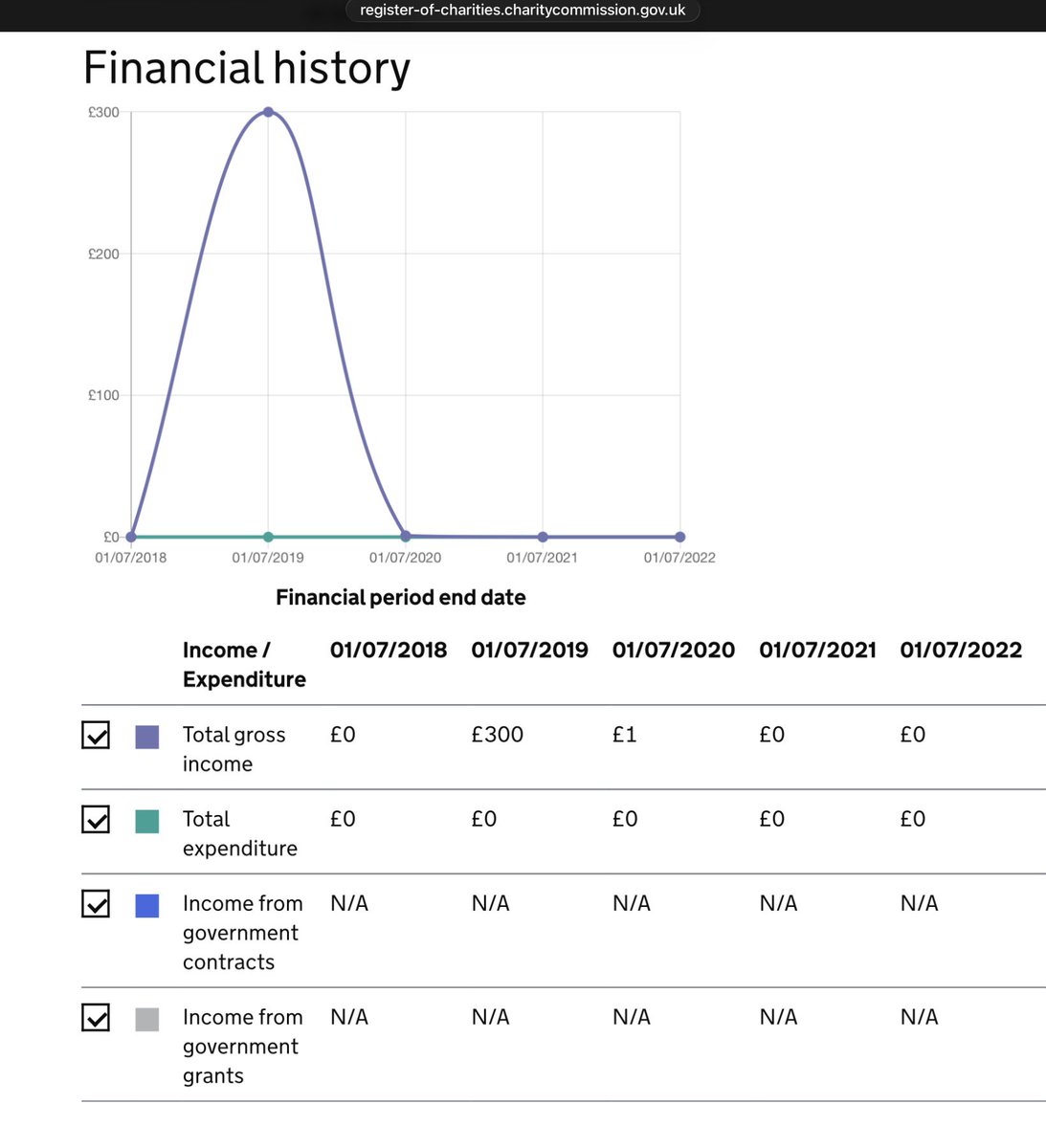Click the 01/07/2021 table column header
The width and height of the screenshot is (1046, 1148).
[x=818, y=651]
